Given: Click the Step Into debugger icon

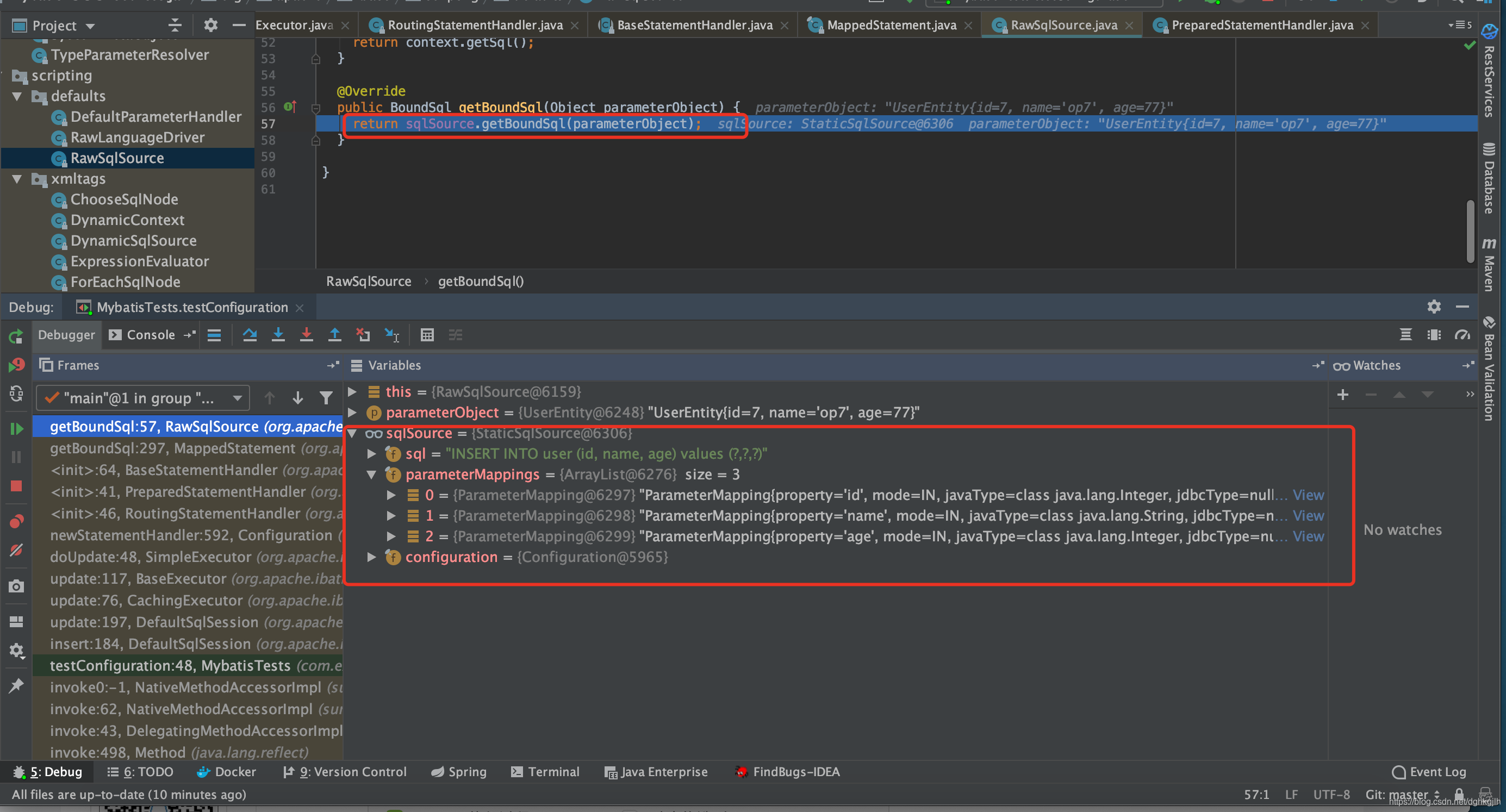Looking at the screenshot, I should (278, 335).
